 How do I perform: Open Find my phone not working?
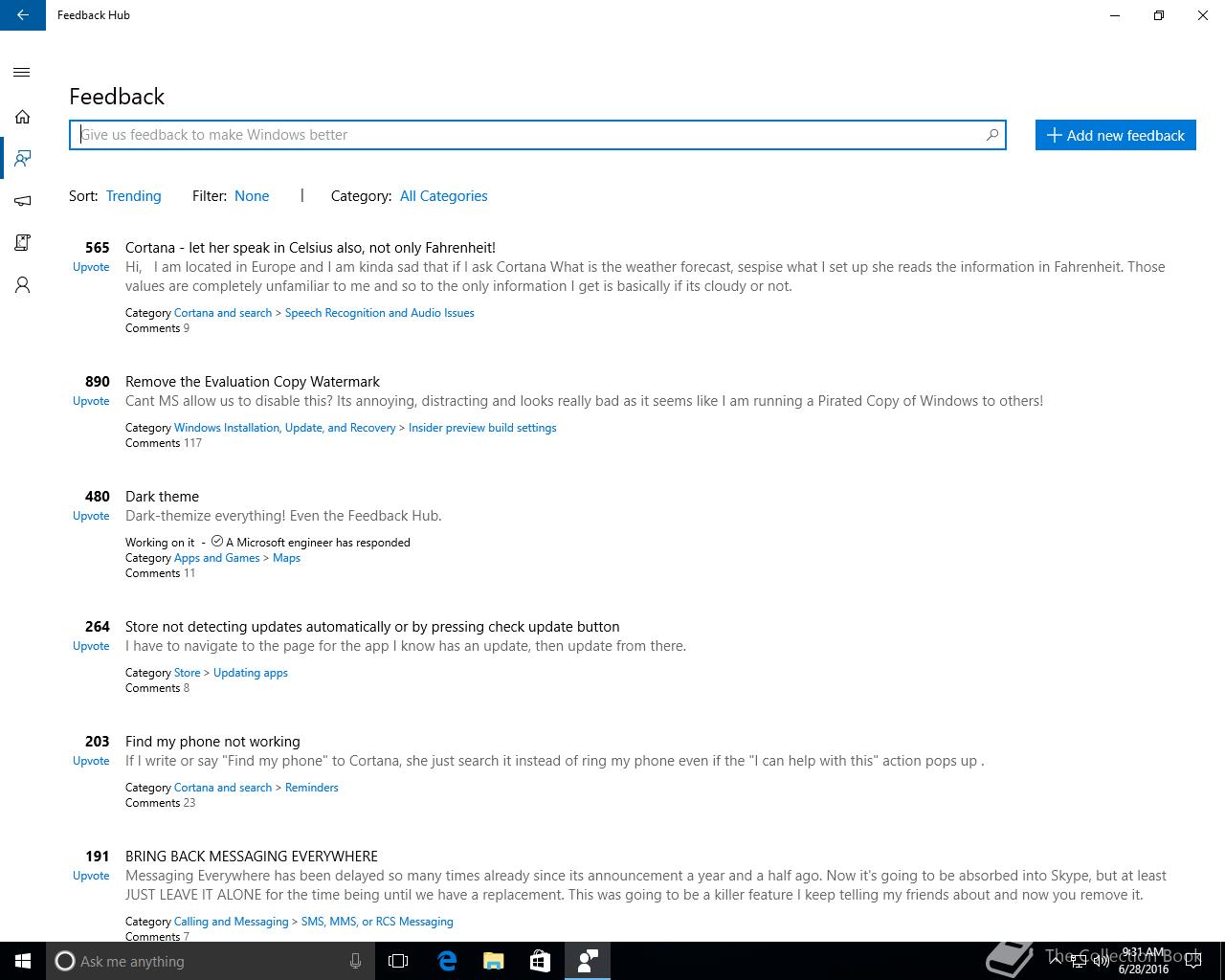212,742
